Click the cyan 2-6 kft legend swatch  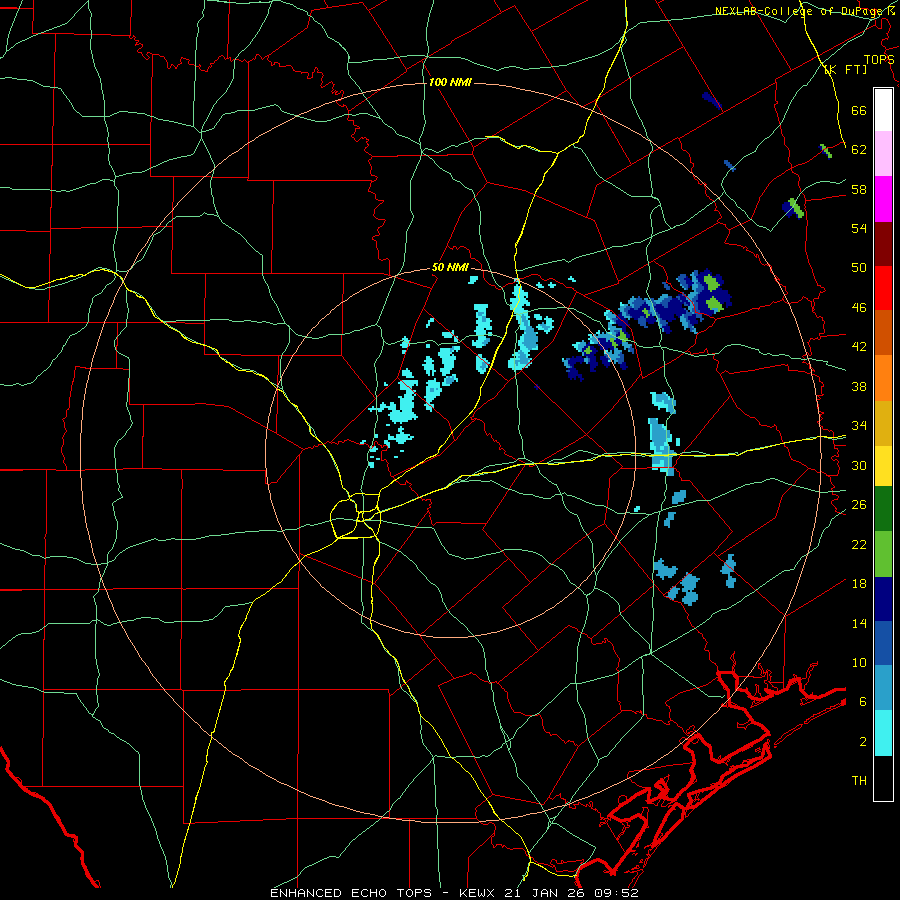[883, 733]
